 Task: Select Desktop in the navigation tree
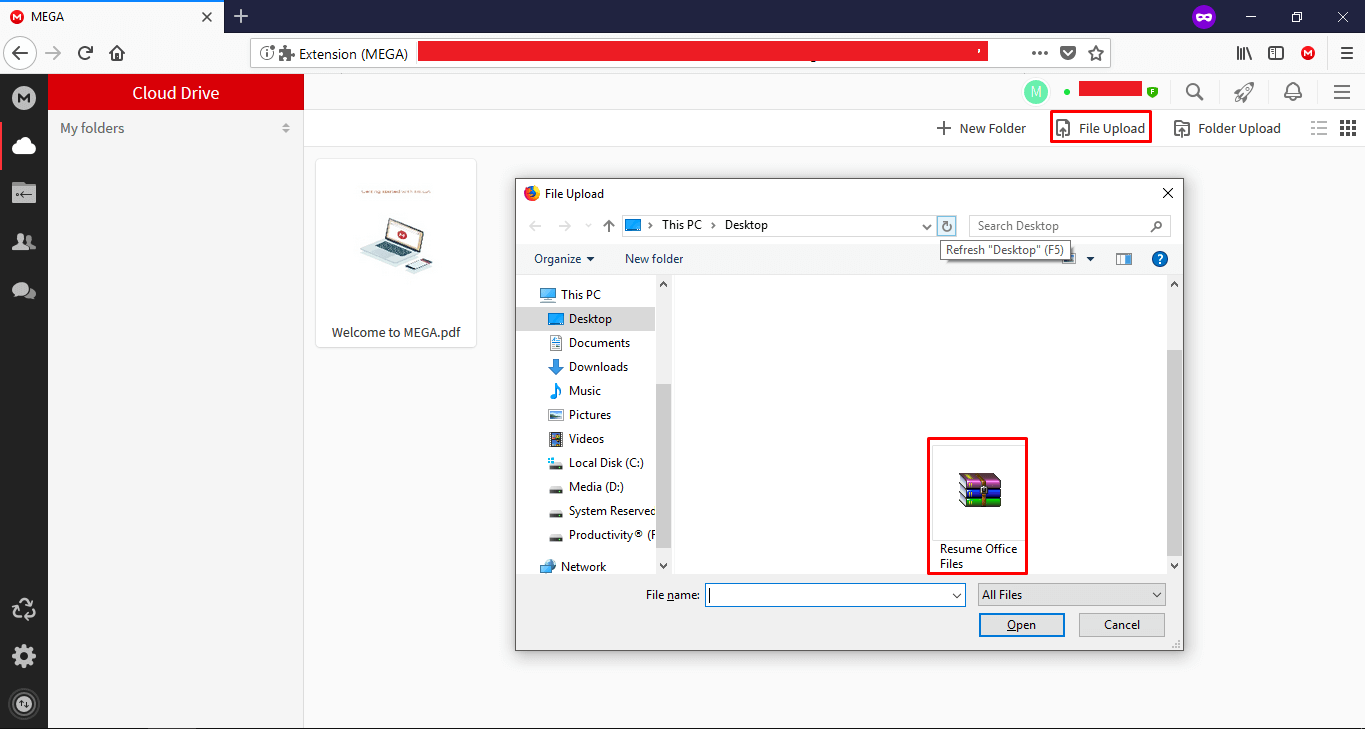586,319
